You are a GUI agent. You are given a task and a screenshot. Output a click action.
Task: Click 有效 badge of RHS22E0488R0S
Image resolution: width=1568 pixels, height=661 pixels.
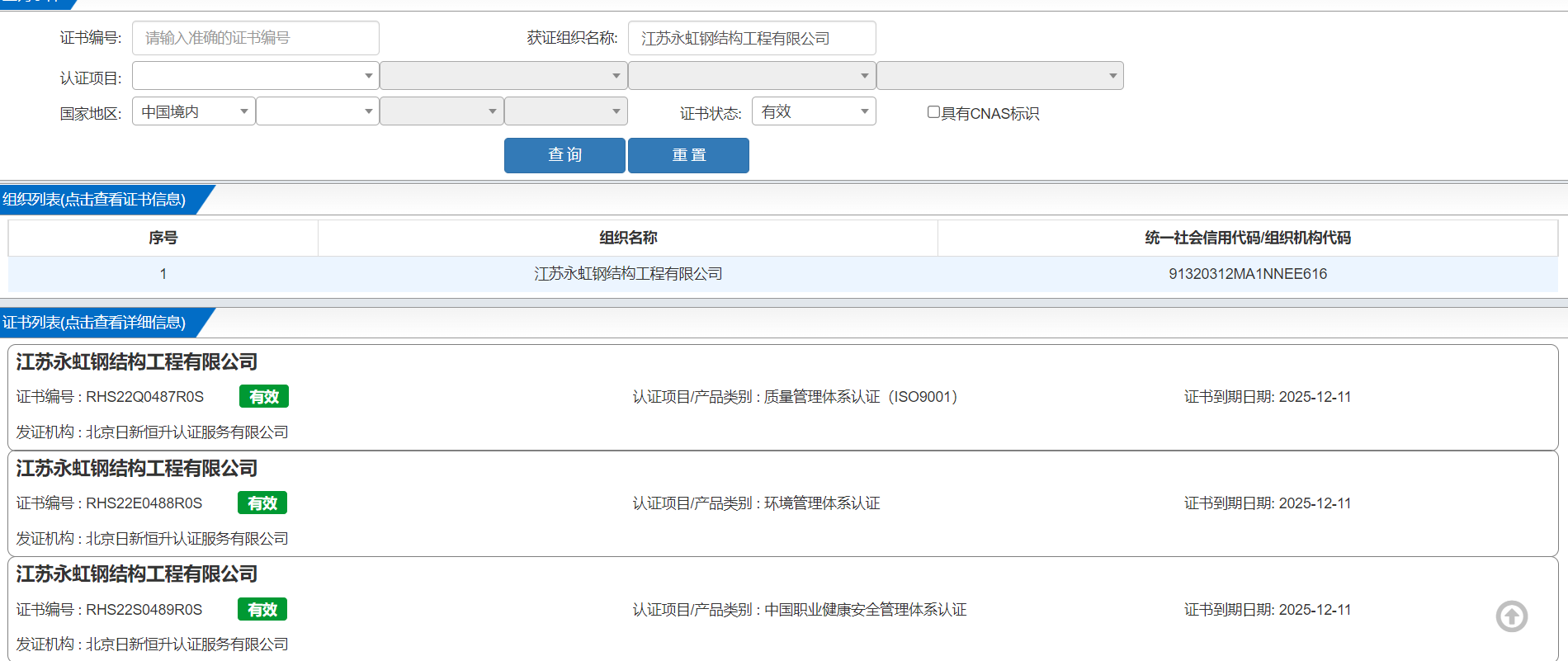[262, 503]
